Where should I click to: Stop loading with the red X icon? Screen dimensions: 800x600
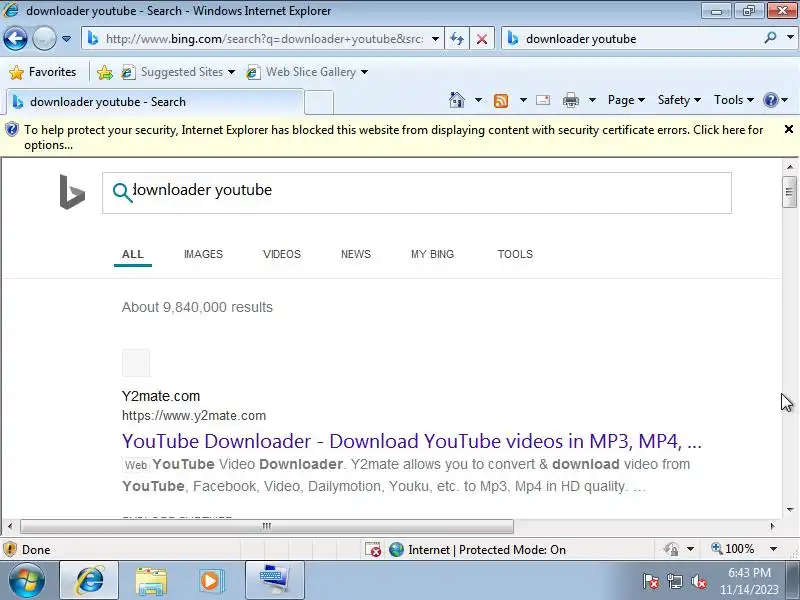pos(481,39)
